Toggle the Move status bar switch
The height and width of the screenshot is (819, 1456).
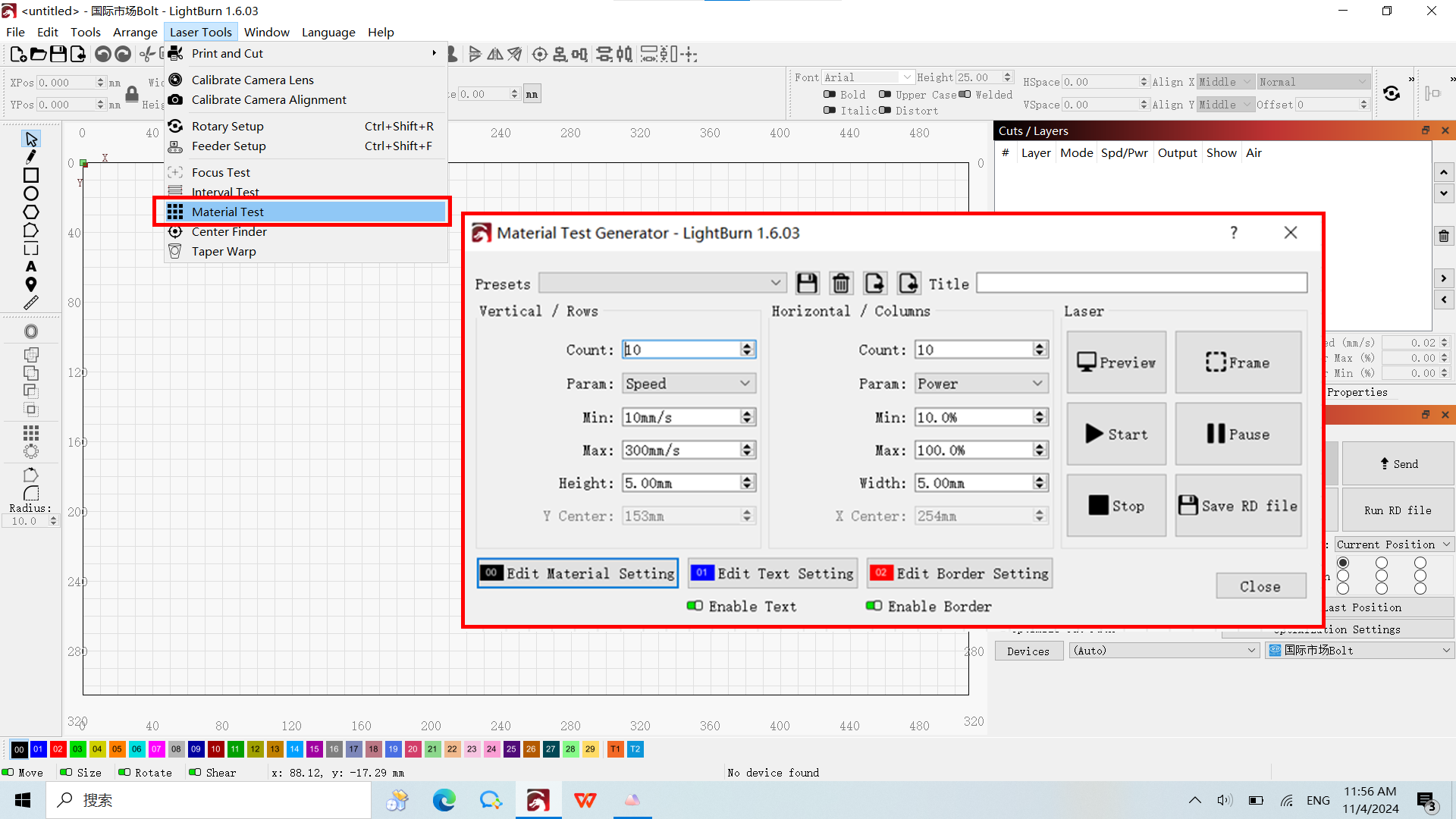pyautogui.click(x=8, y=773)
